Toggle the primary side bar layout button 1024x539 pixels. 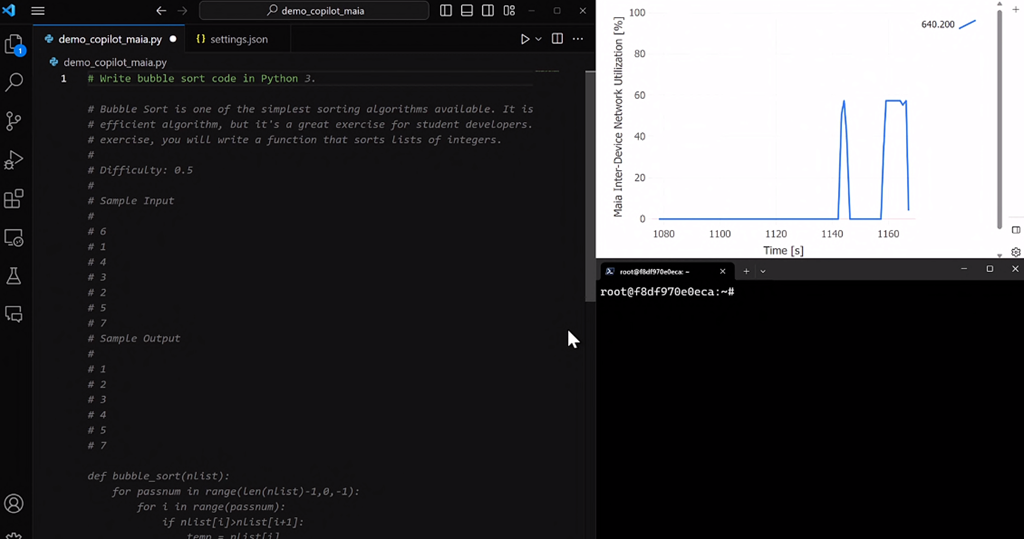tap(446, 11)
